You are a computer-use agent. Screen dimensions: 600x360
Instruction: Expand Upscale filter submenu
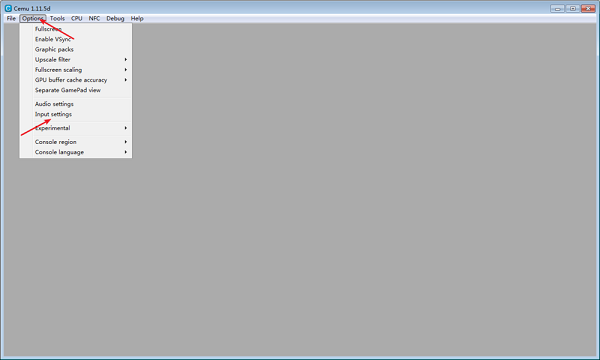tap(76, 60)
